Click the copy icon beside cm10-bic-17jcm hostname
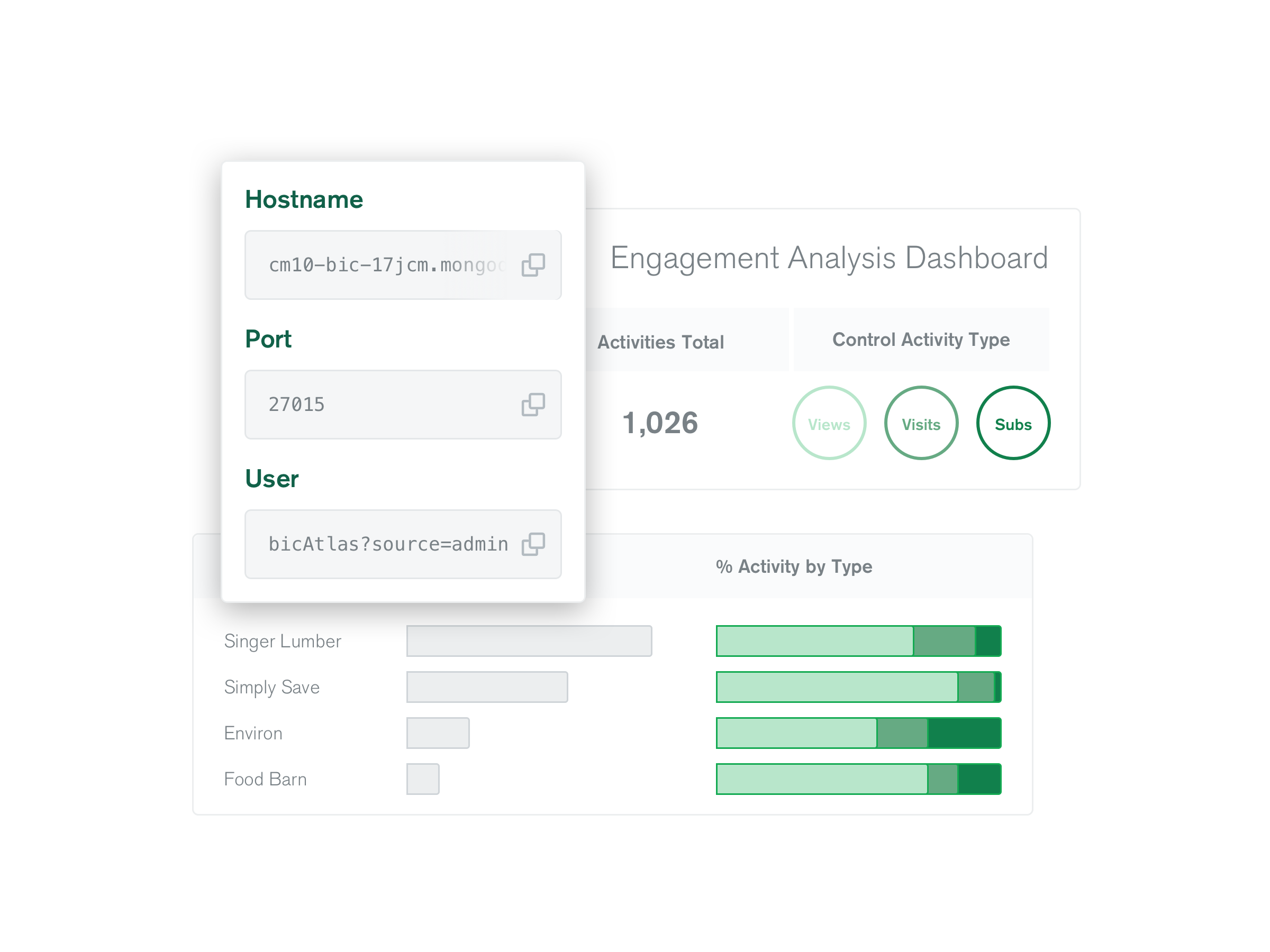The height and width of the screenshot is (952, 1270). 532,265
